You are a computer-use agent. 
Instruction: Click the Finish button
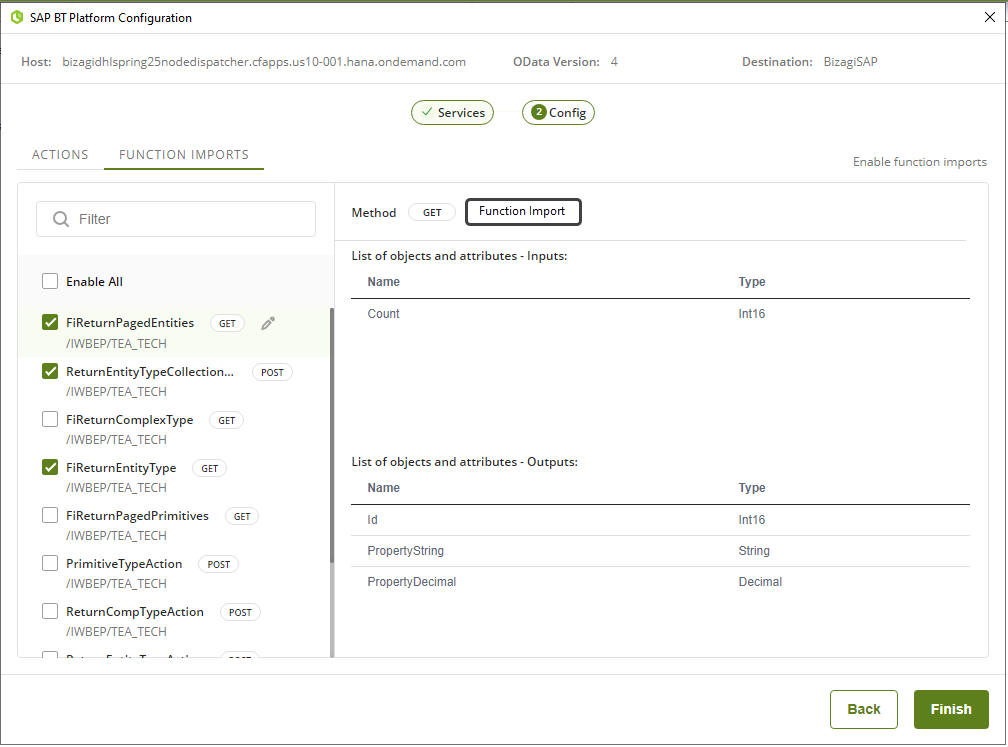(x=950, y=709)
